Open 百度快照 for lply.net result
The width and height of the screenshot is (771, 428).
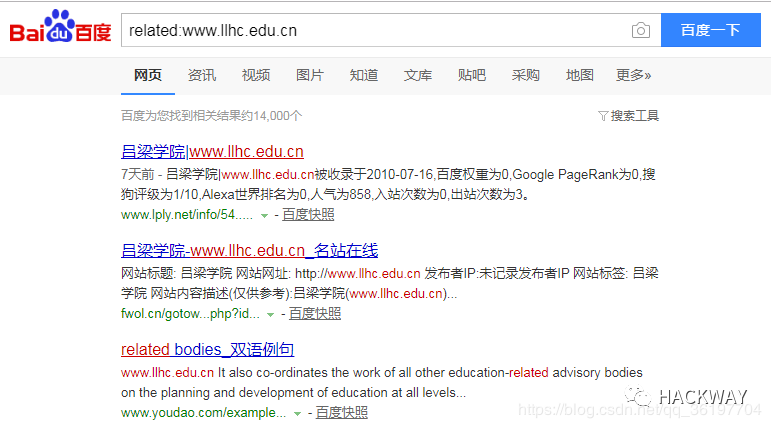pos(308,215)
